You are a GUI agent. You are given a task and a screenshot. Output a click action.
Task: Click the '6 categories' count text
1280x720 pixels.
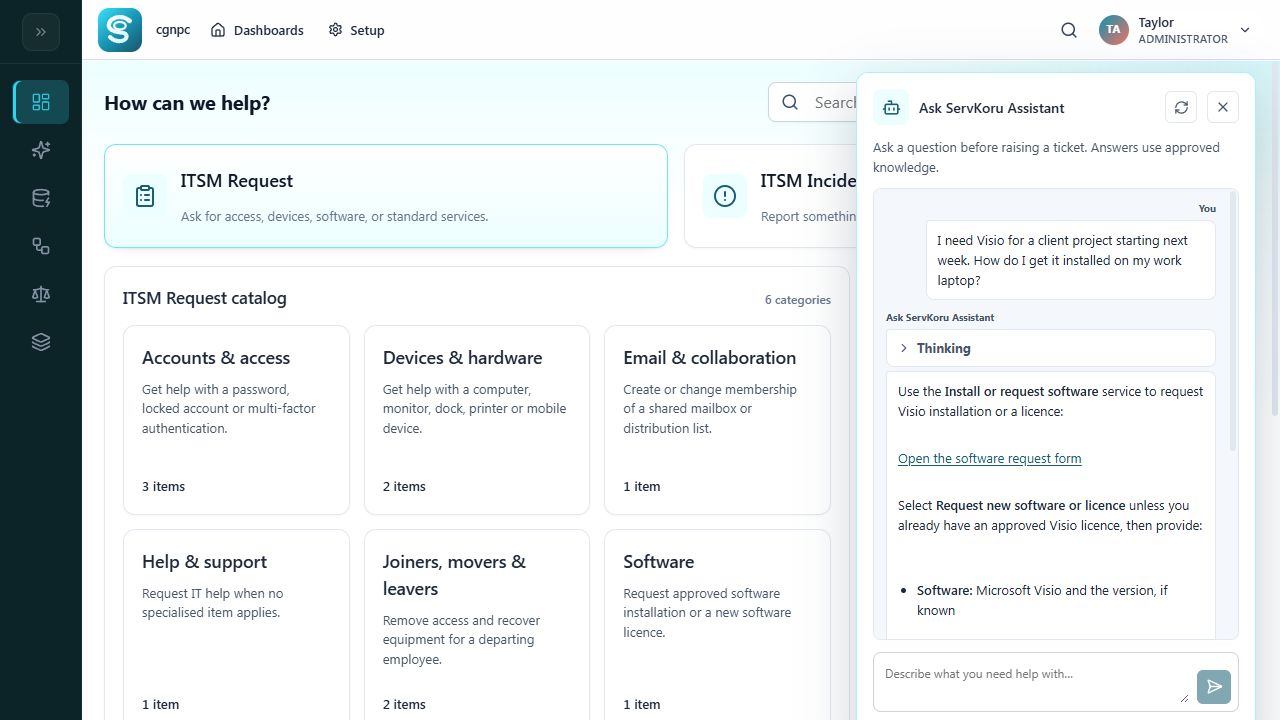tap(798, 299)
